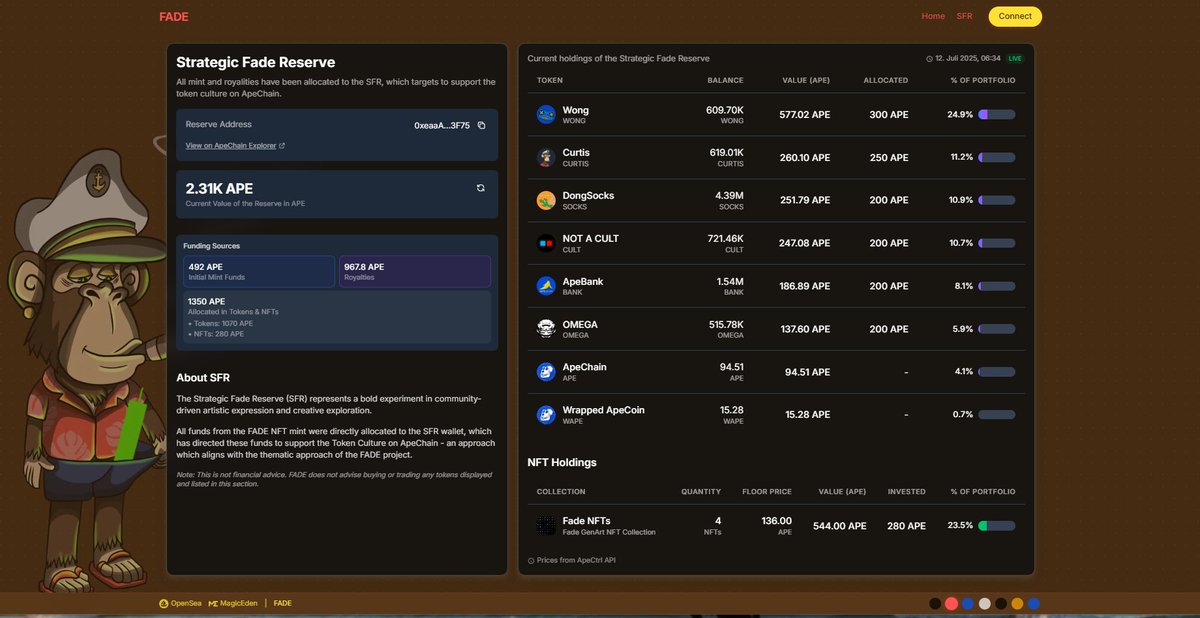This screenshot has height=618, width=1200.
Task: Select the red theme color swatch
Action: 951,604
